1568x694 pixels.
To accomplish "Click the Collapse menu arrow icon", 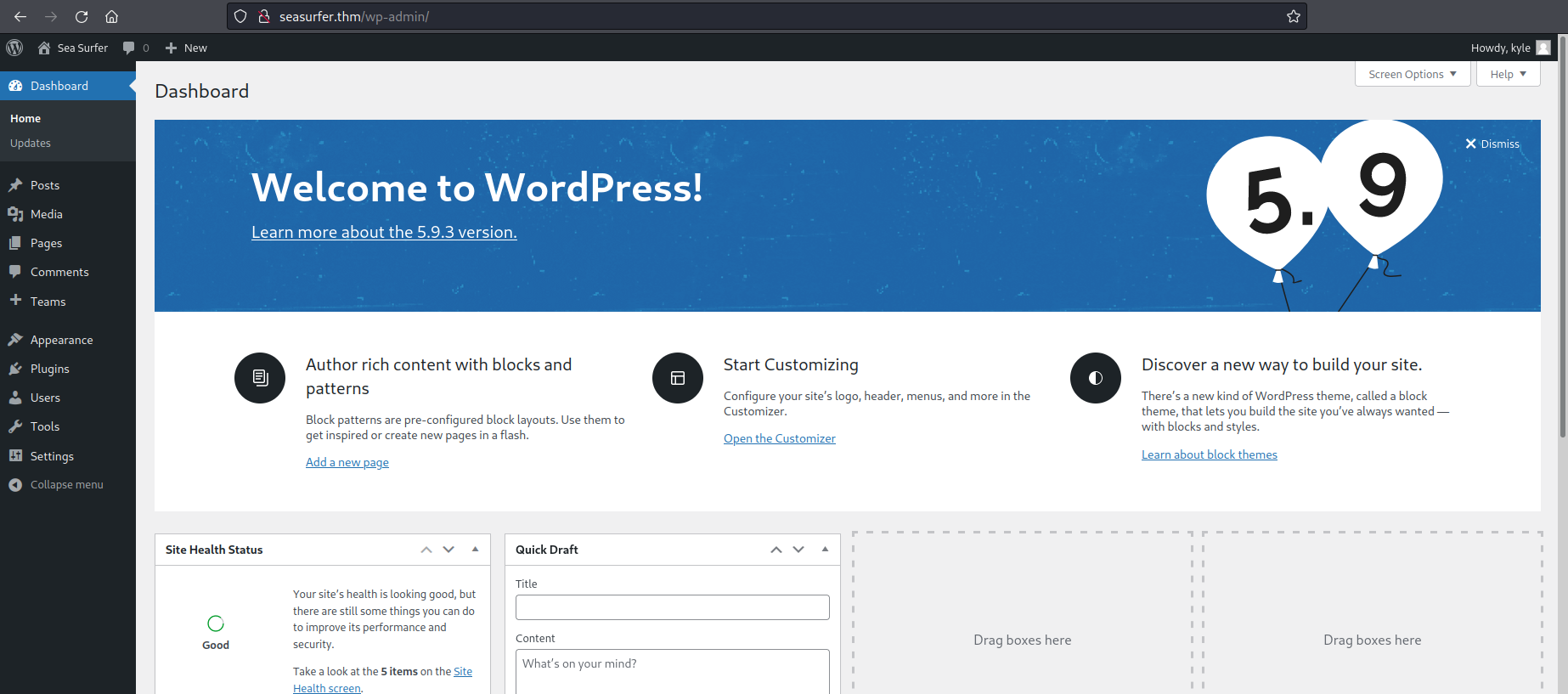I will [15, 484].
